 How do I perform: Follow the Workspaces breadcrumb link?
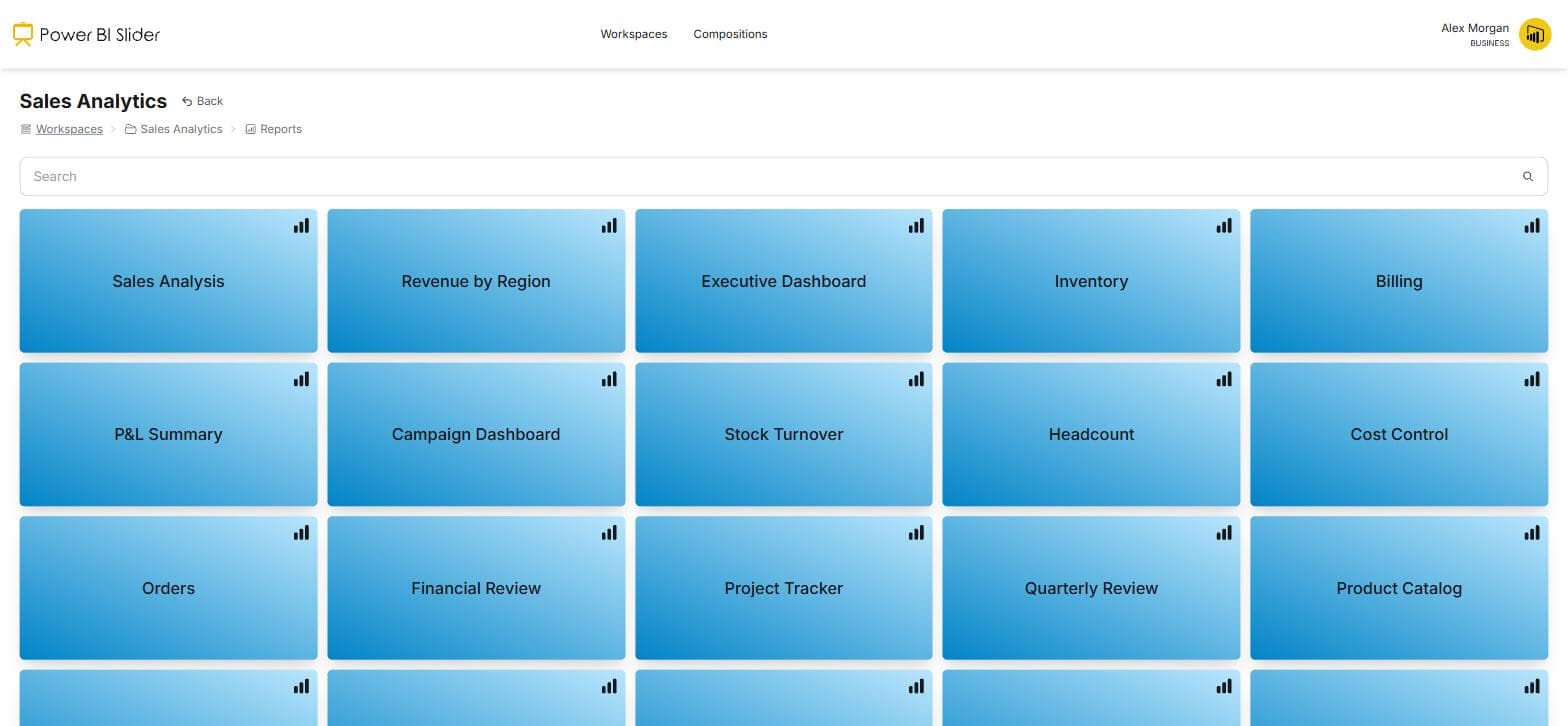click(69, 129)
